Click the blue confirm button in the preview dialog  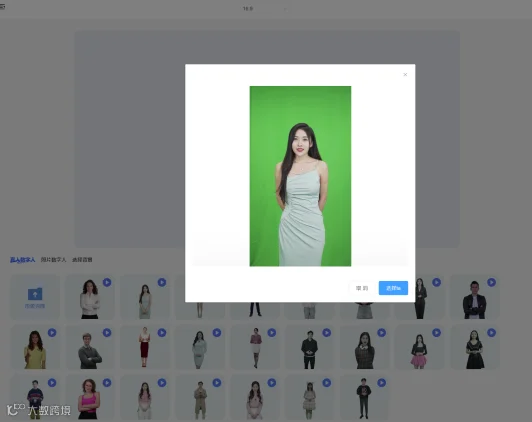pyautogui.click(x=393, y=288)
